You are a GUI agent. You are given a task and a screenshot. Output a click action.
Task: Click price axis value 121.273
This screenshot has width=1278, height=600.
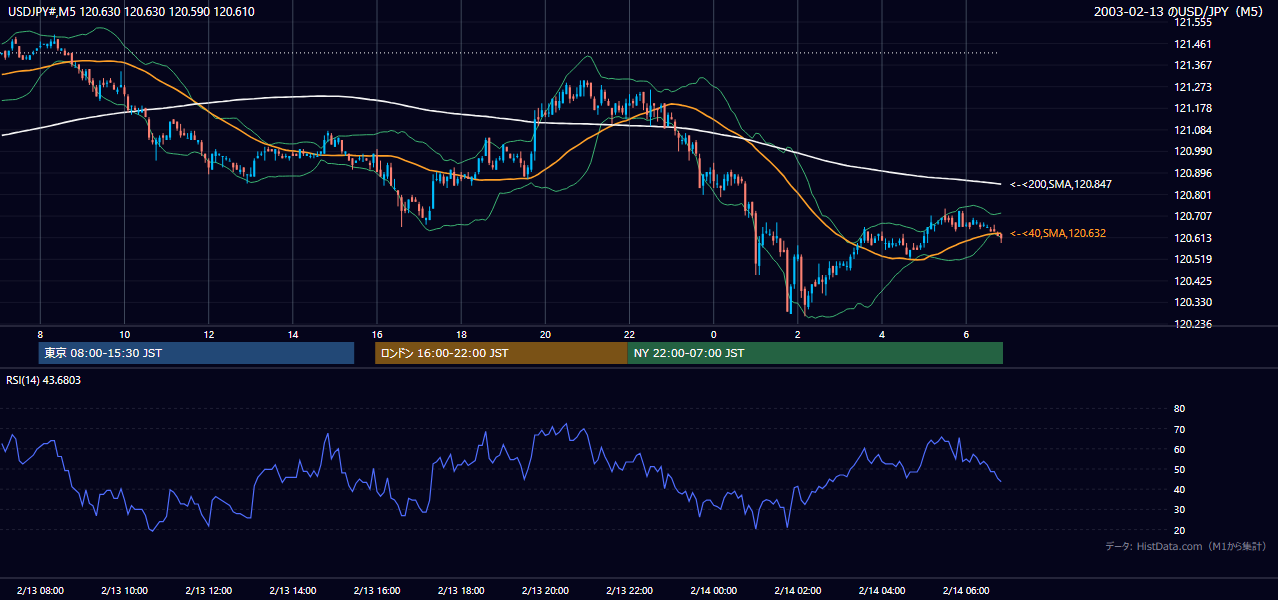pyautogui.click(x=1193, y=87)
